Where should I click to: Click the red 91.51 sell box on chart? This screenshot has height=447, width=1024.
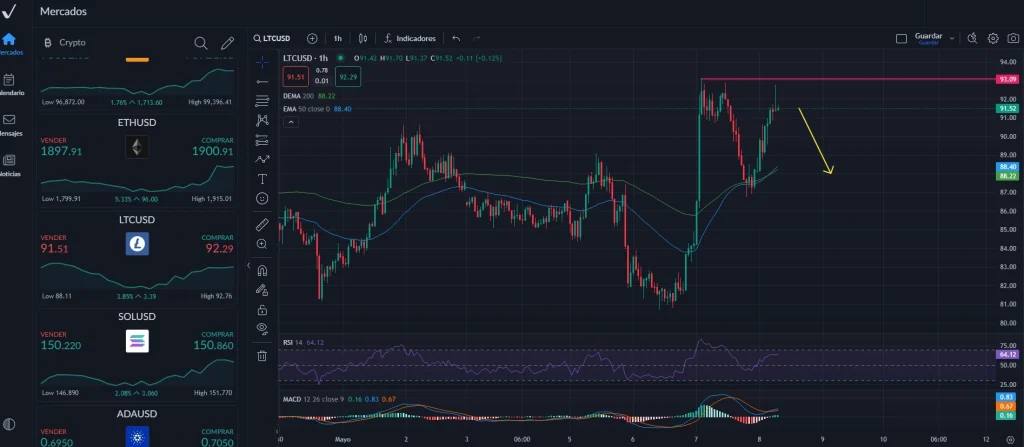296,77
